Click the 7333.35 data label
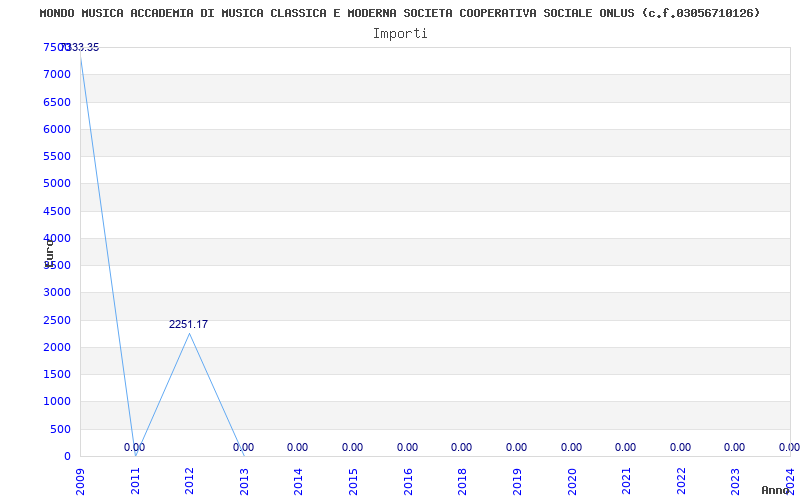The width and height of the screenshot is (800, 500). (x=82, y=47)
